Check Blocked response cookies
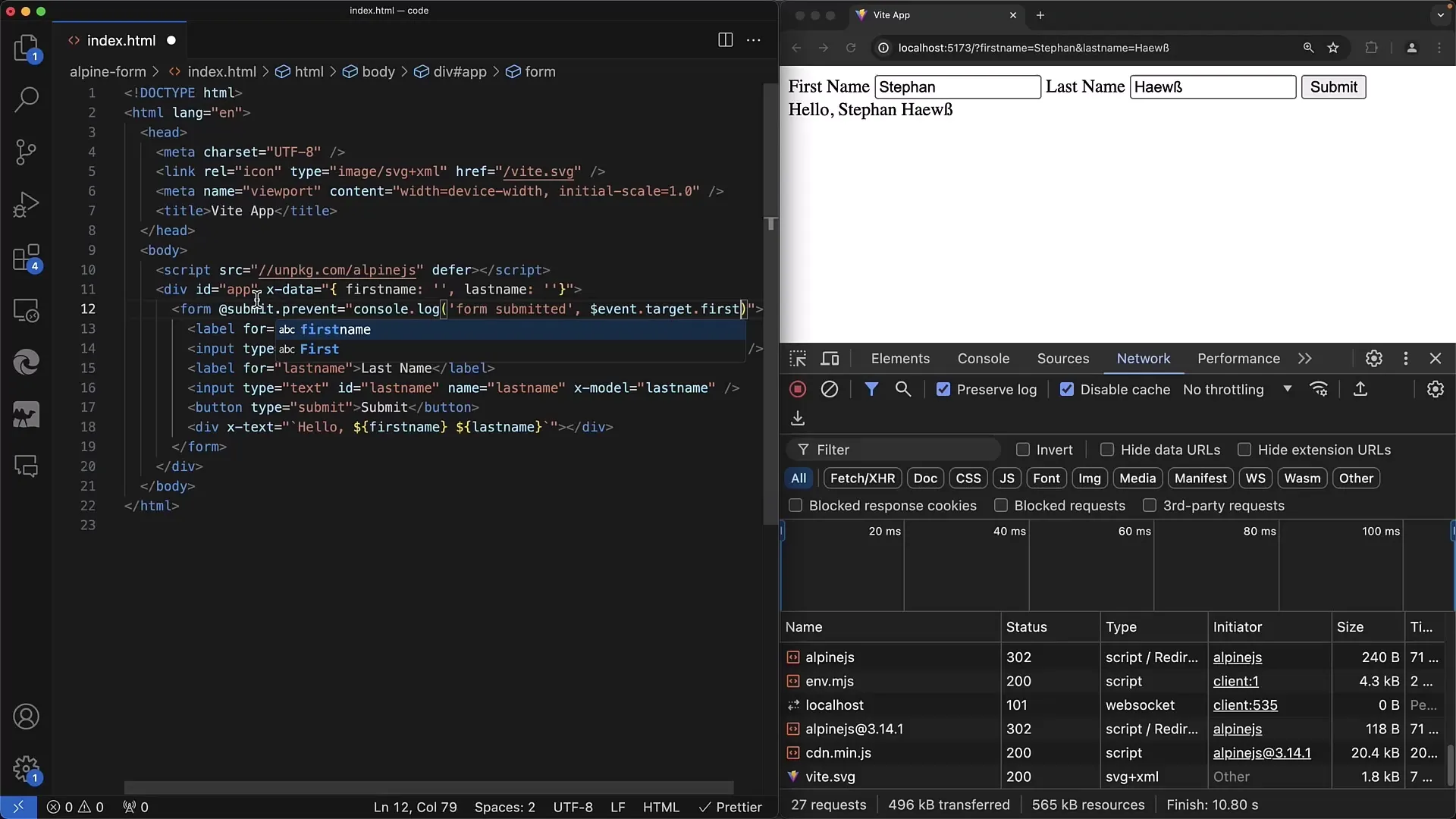 (795, 505)
